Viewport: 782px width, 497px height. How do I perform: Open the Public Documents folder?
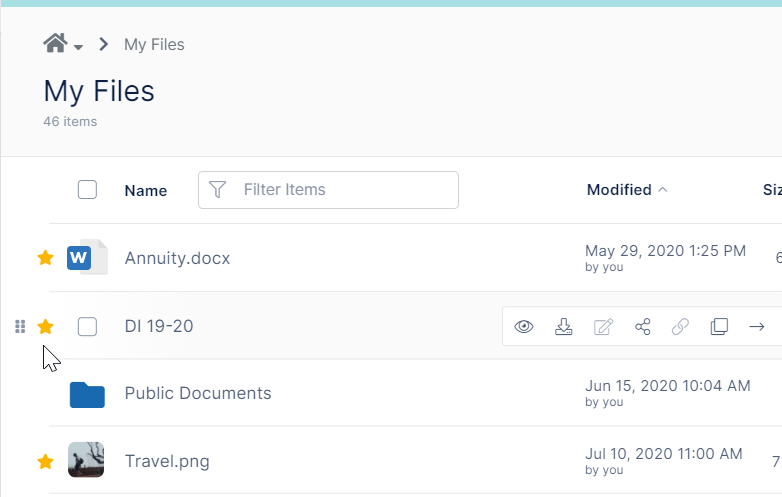[x=197, y=393]
